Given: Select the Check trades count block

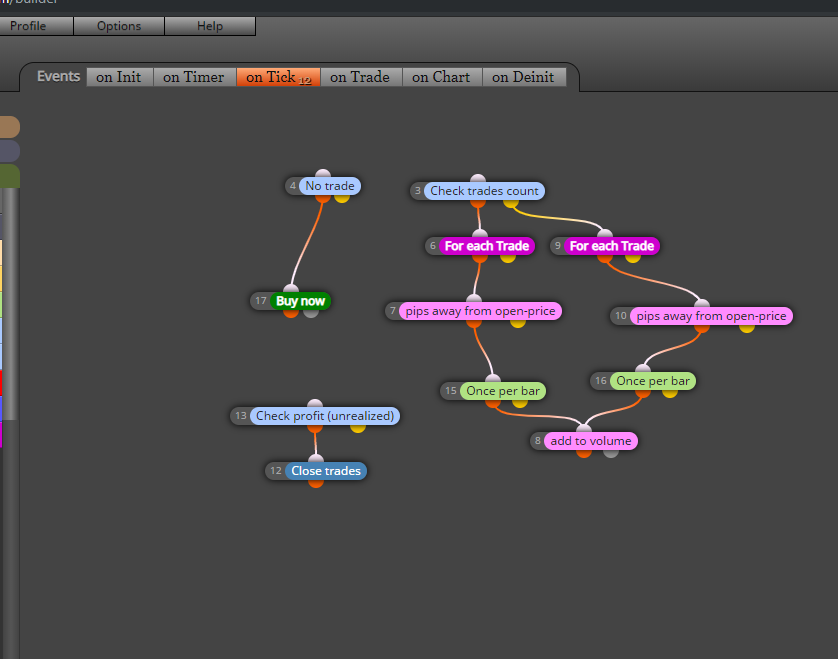Looking at the screenshot, I should 484,191.
